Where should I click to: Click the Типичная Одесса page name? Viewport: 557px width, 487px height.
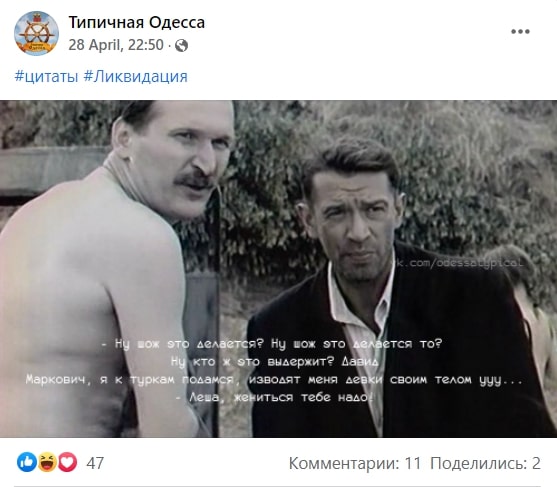136,22
